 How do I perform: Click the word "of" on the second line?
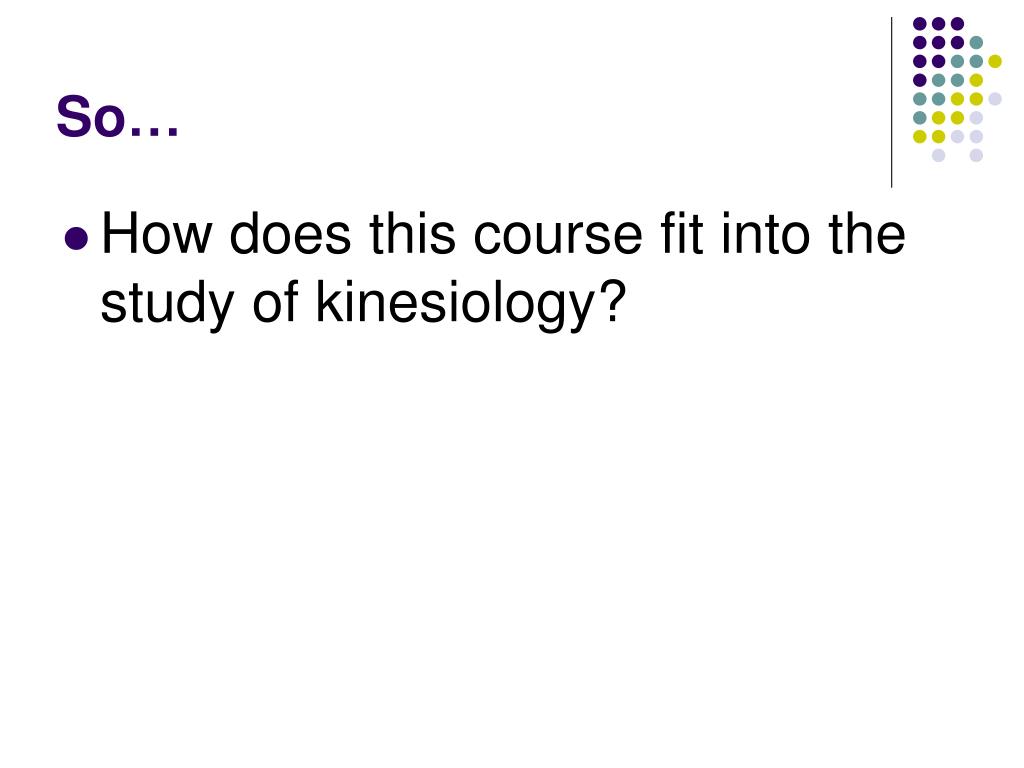pyautogui.click(x=276, y=302)
